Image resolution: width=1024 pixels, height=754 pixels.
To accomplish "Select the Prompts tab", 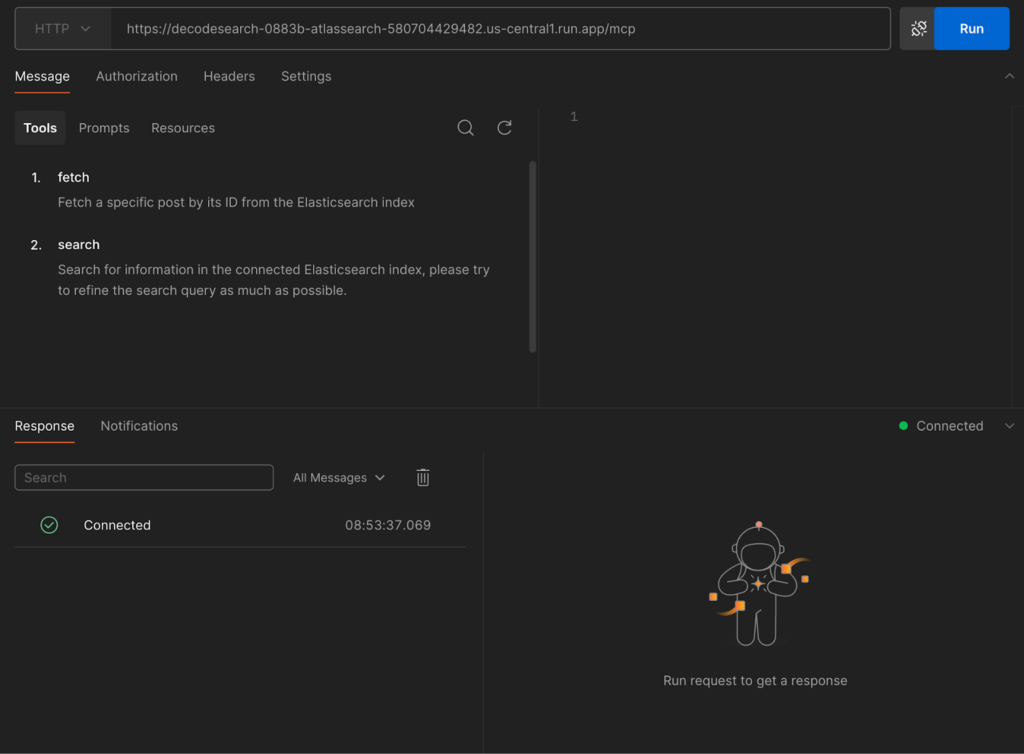I will tap(104, 128).
